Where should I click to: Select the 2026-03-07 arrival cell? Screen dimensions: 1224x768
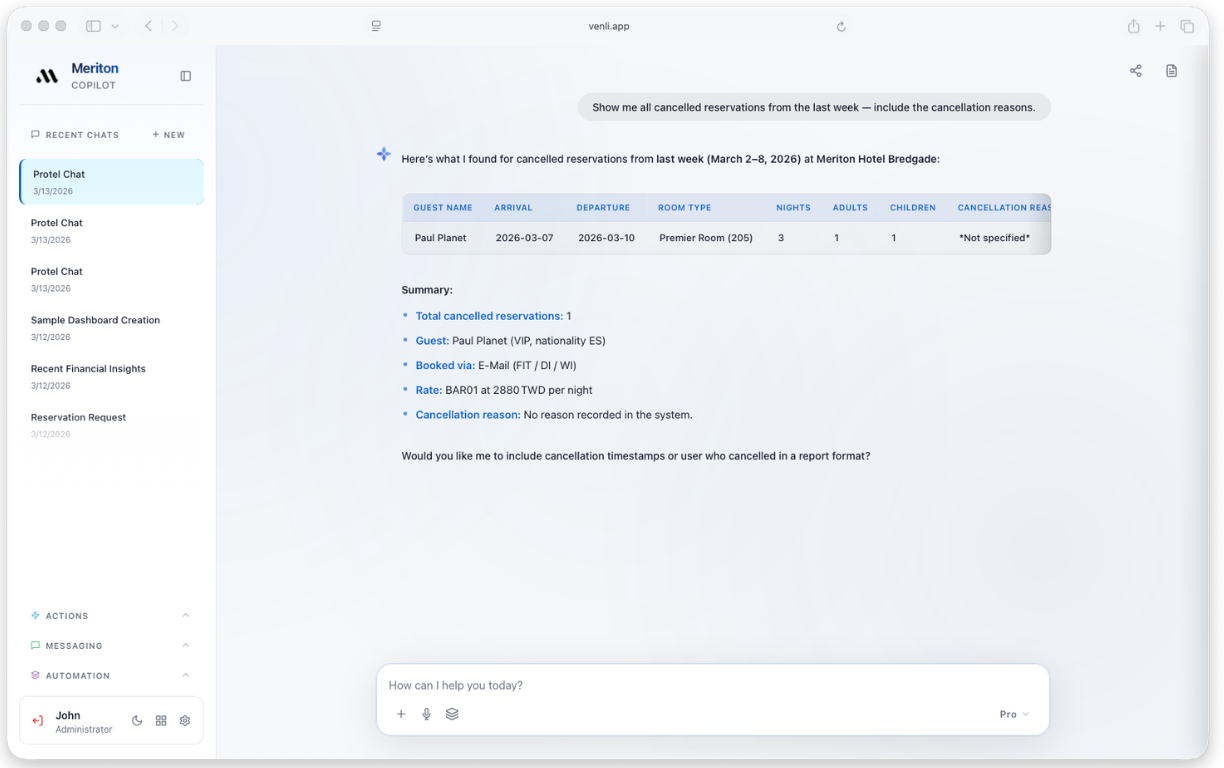524,238
